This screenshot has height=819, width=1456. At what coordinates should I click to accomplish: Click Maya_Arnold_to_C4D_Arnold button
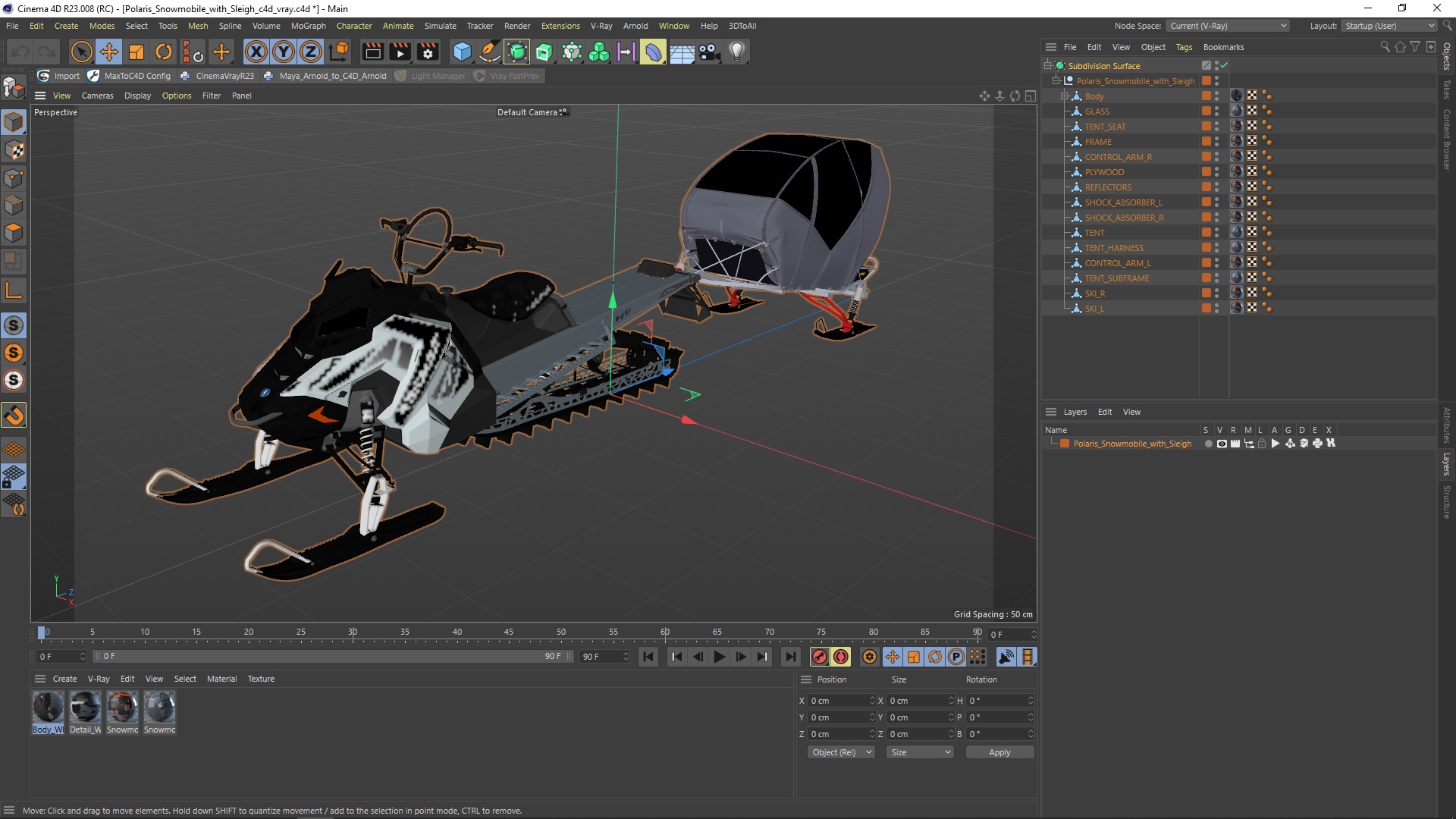pos(325,76)
